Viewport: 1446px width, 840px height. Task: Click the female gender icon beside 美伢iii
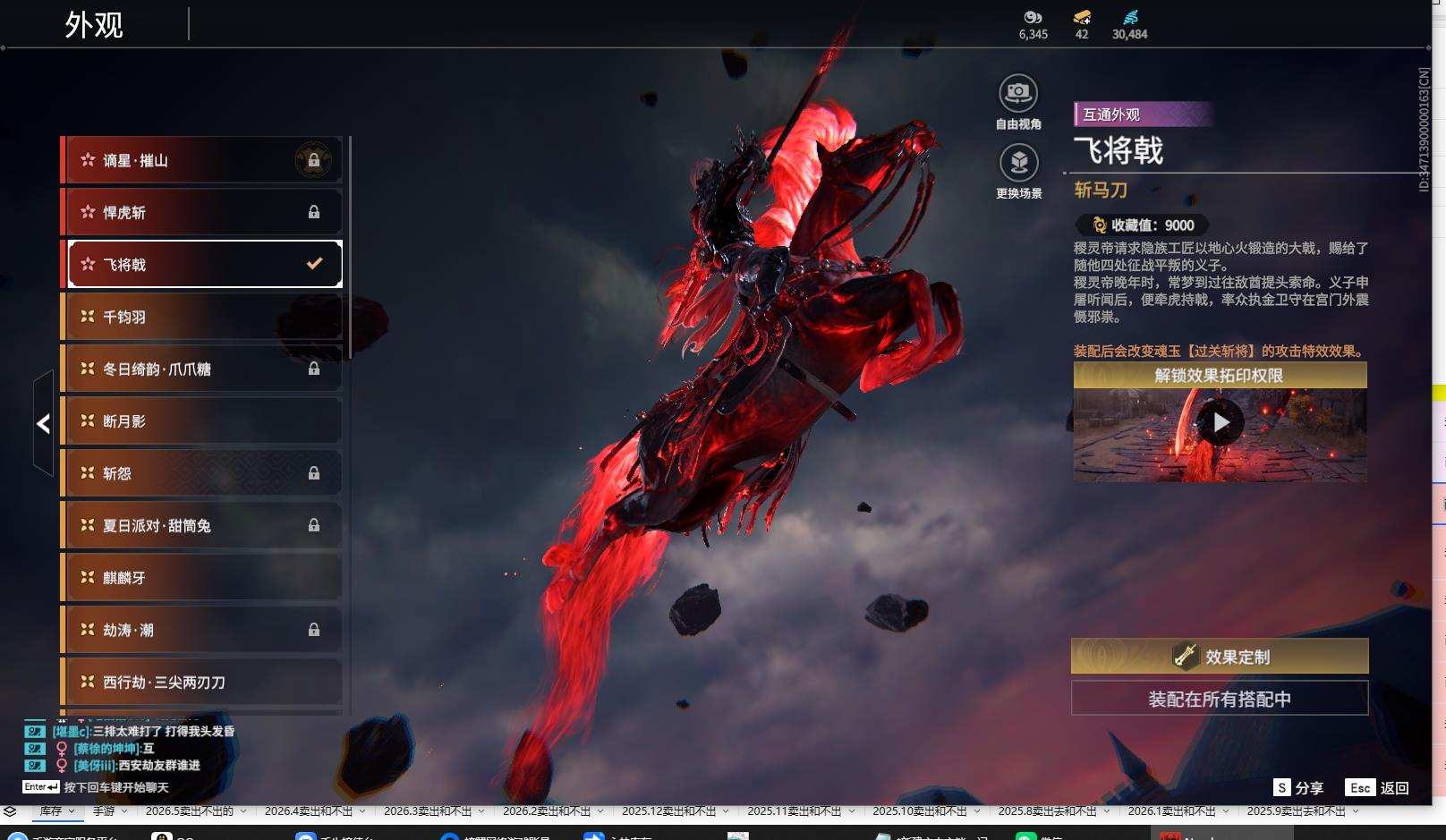62,766
